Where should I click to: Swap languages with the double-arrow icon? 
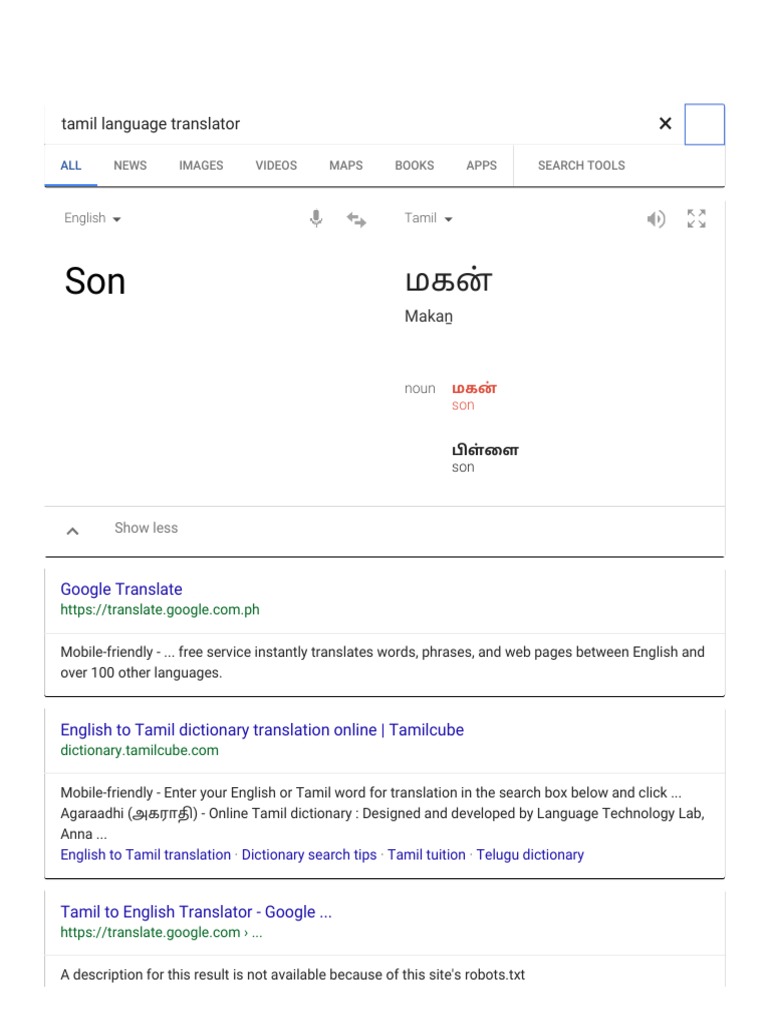click(356, 219)
